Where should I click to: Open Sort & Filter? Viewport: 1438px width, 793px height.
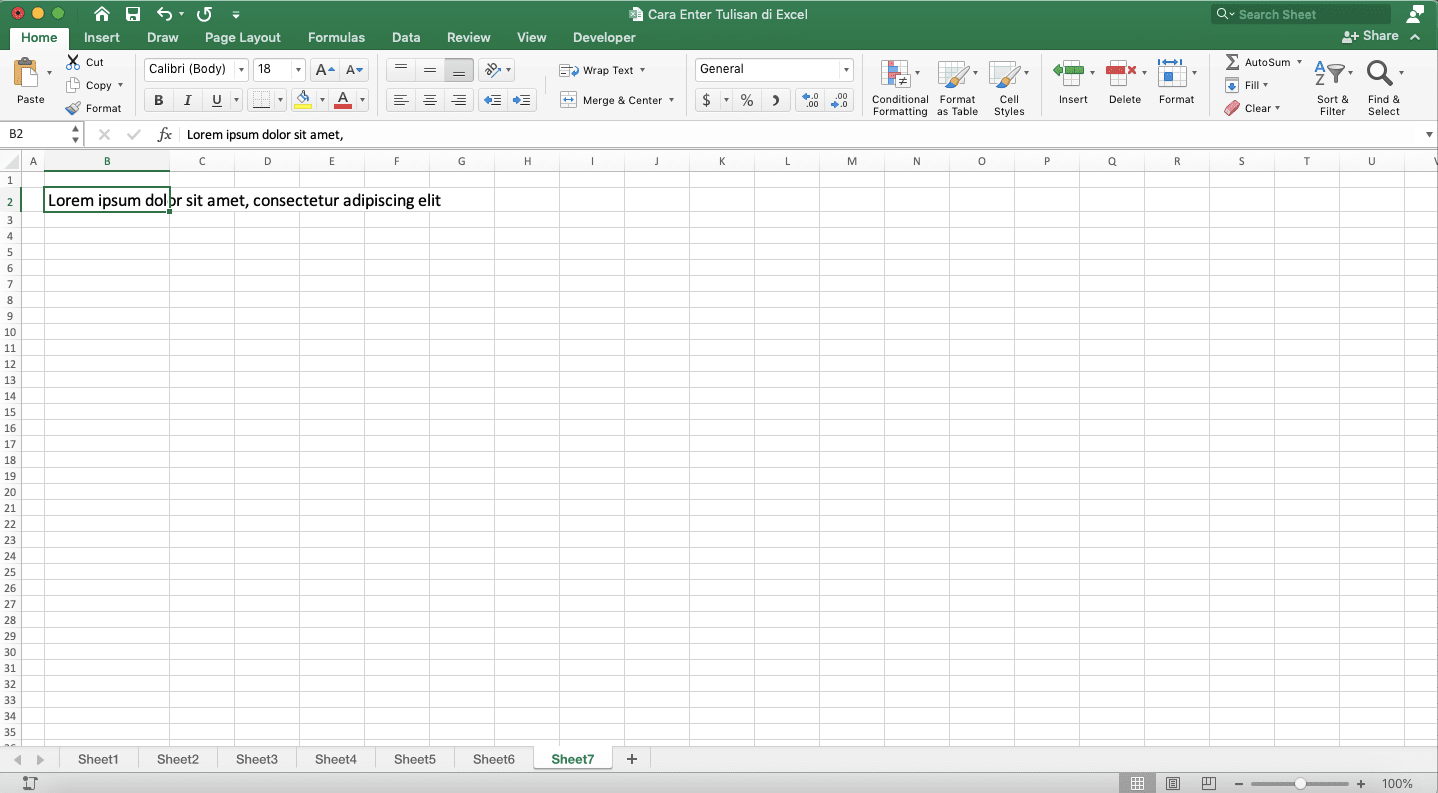tap(1332, 88)
